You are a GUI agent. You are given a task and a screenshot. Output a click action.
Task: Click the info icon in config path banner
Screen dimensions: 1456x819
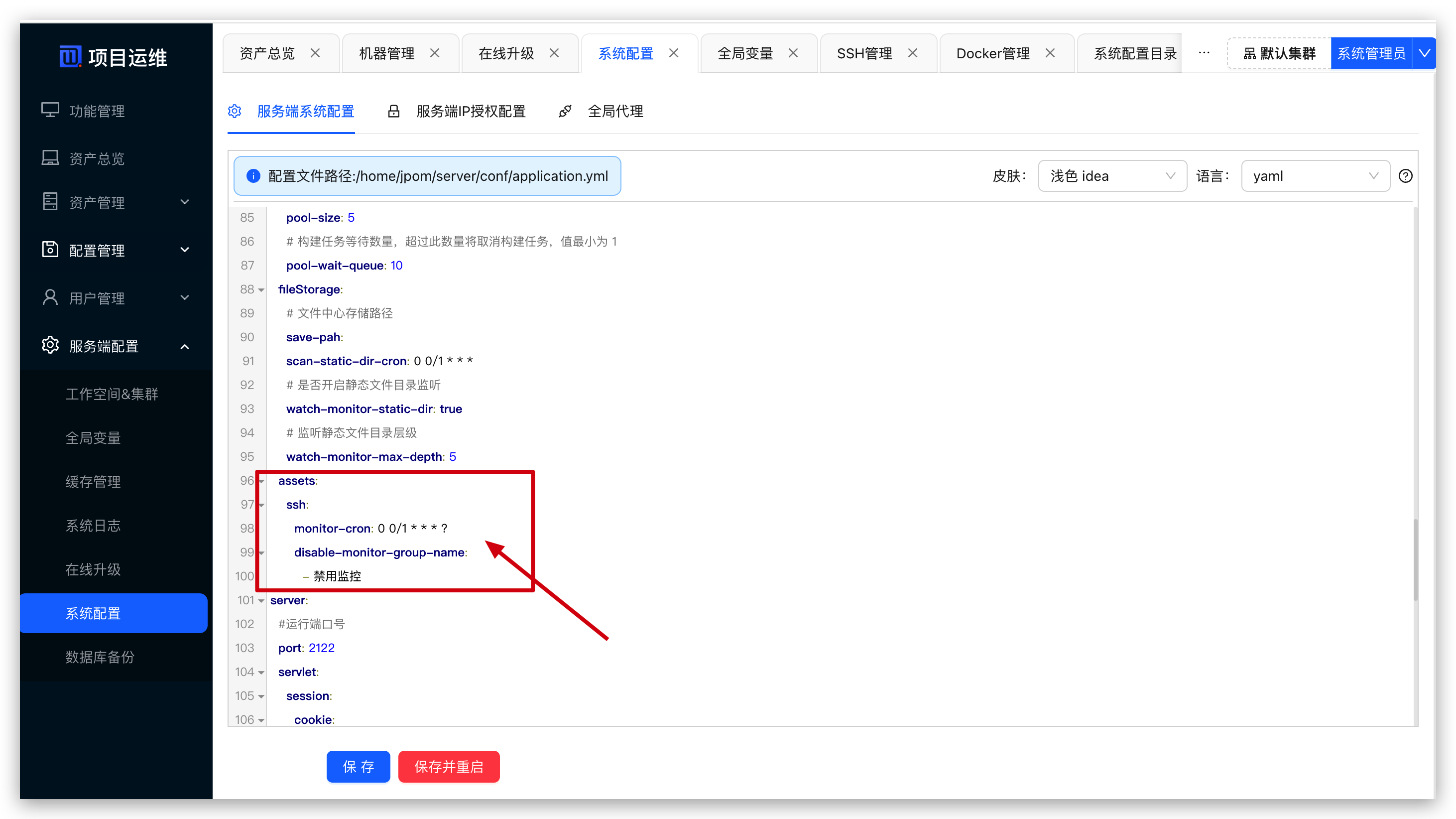[x=253, y=175]
